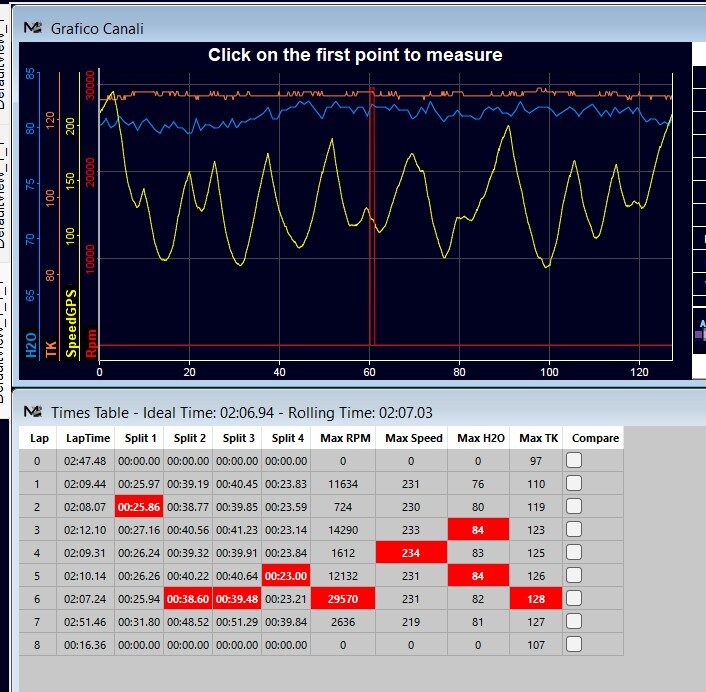Click the Grafico Canali panel logo icon
The width and height of the screenshot is (706, 692).
(x=33, y=28)
